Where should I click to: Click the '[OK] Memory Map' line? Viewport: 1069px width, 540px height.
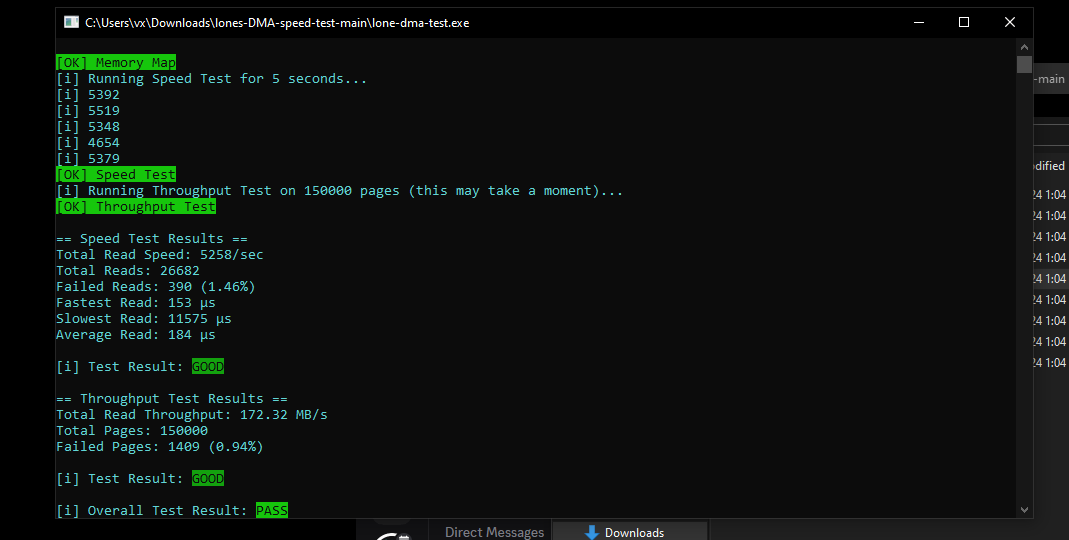pyautogui.click(x=116, y=63)
